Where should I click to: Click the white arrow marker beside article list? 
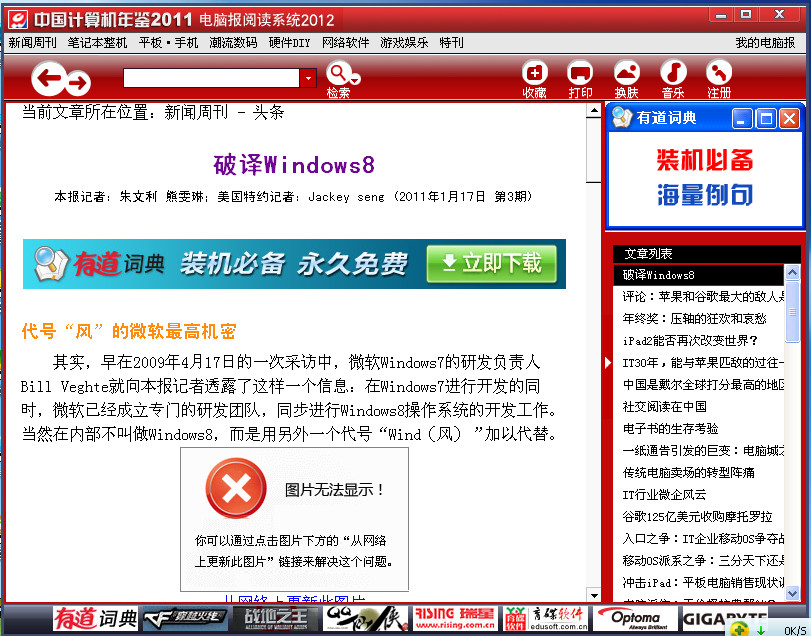(x=608, y=362)
